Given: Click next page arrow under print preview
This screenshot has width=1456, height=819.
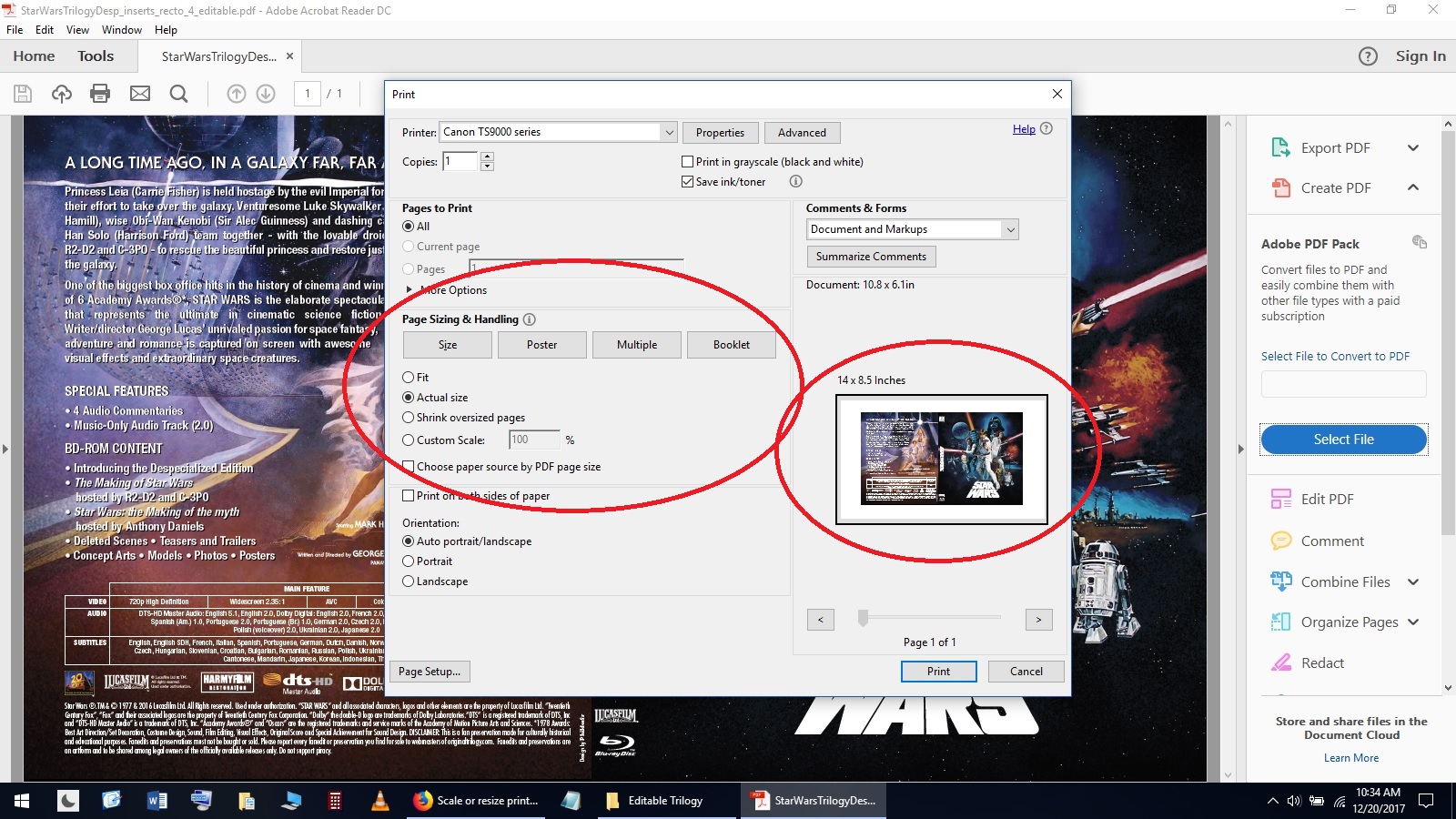Looking at the screenshot, I should (1038, 620).
